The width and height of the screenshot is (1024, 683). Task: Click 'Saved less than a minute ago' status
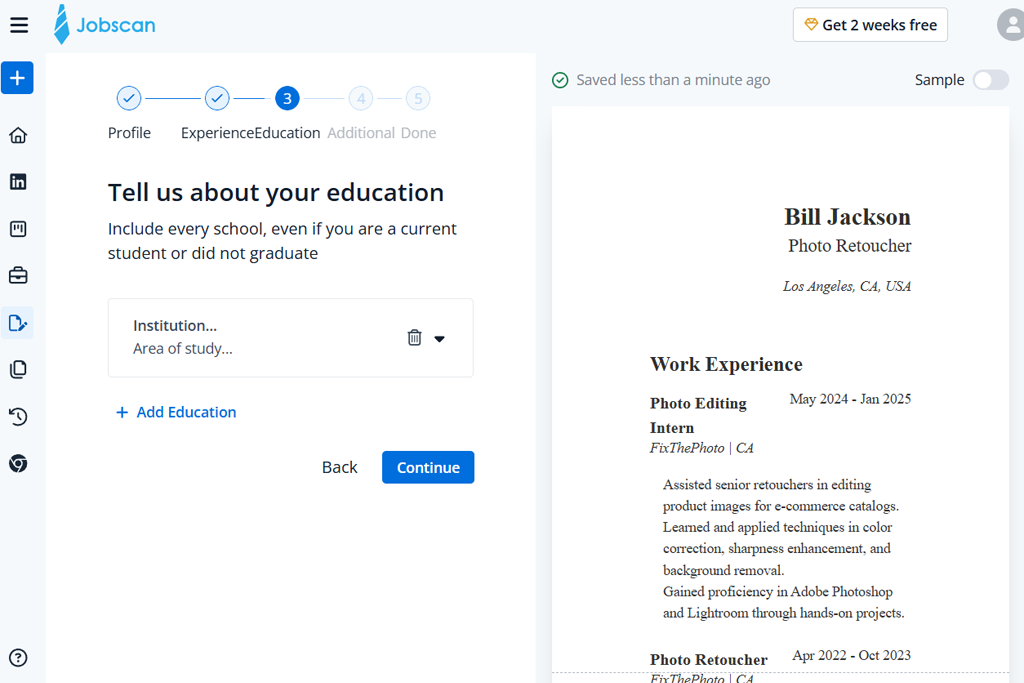click(673, 80)
